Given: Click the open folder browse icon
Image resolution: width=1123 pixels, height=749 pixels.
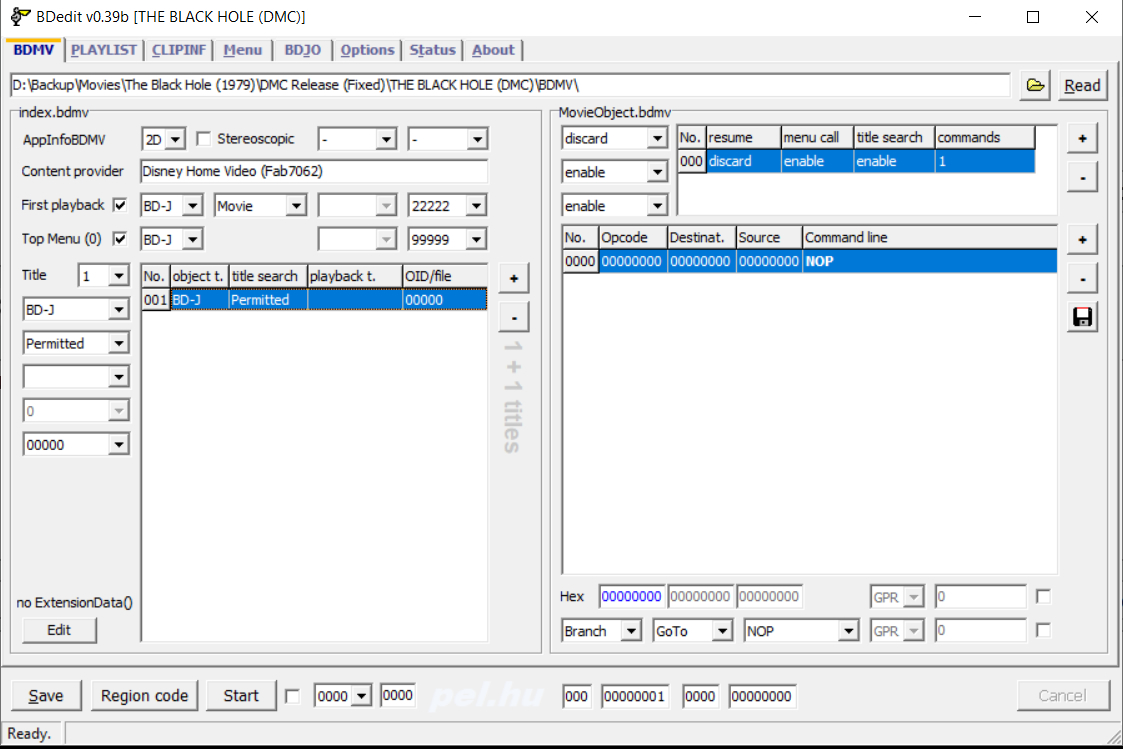Looking at the screenshot, I should click(x=1035, y=86).
